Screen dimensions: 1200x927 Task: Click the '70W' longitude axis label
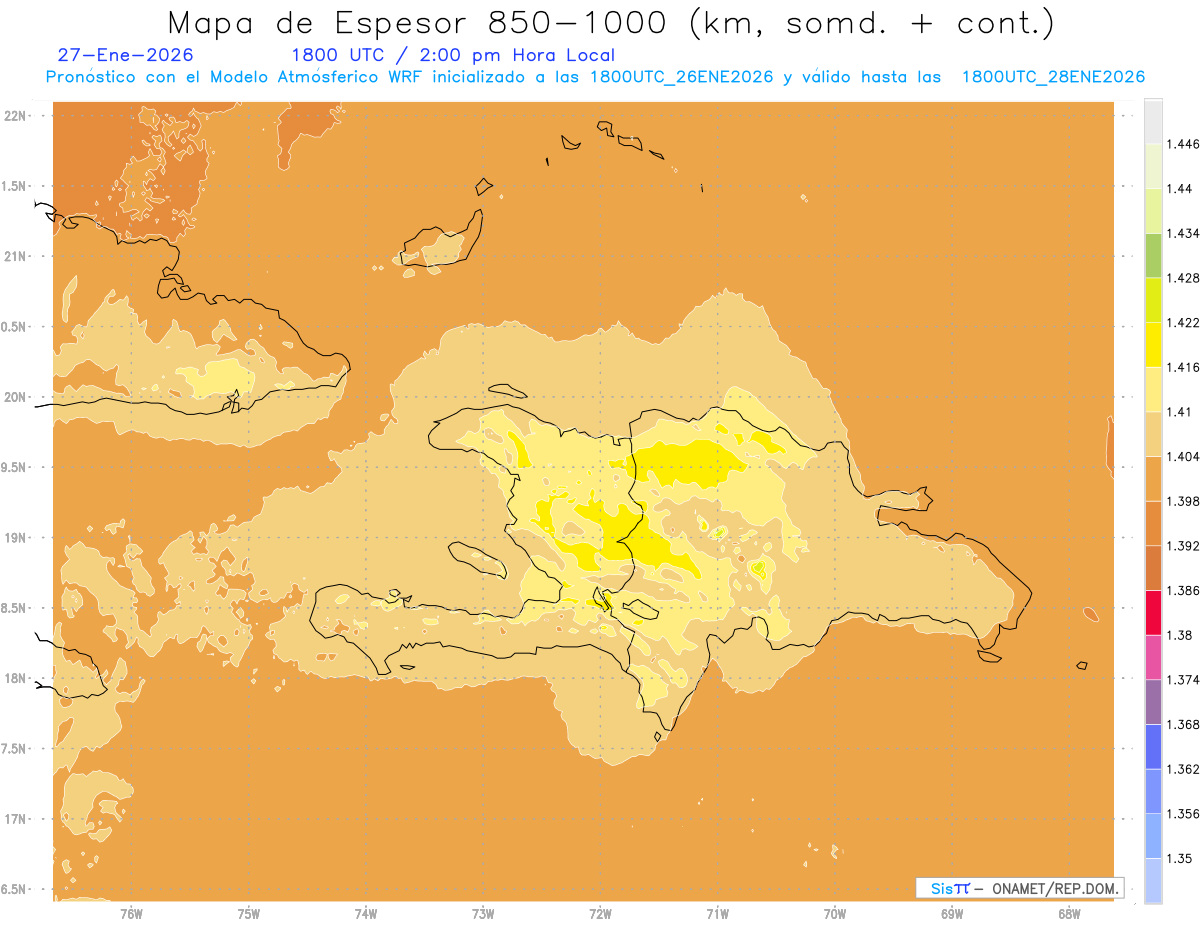point(835,914)
